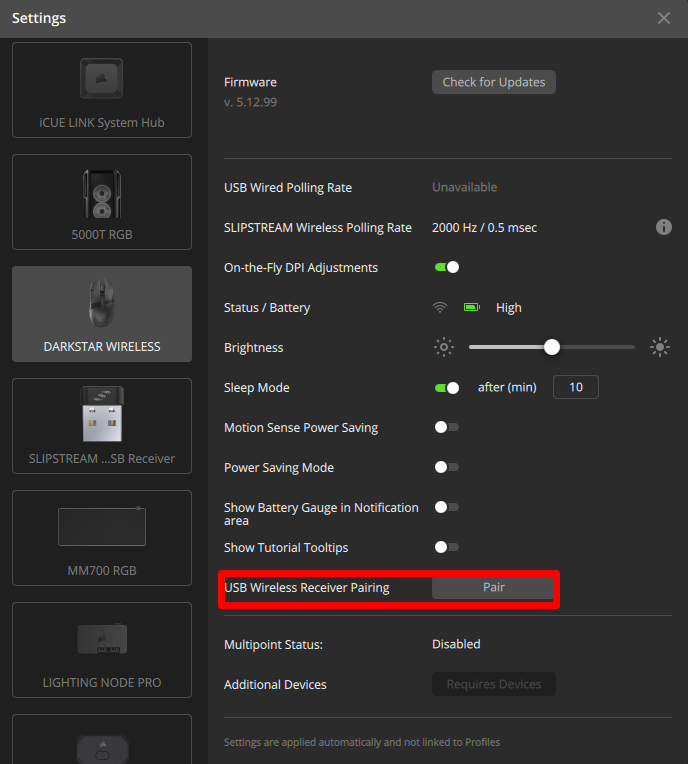This screenshot has width=688, height=764.
Task: Select the partially visible bottom device card
Action: [x=102, y=740]
